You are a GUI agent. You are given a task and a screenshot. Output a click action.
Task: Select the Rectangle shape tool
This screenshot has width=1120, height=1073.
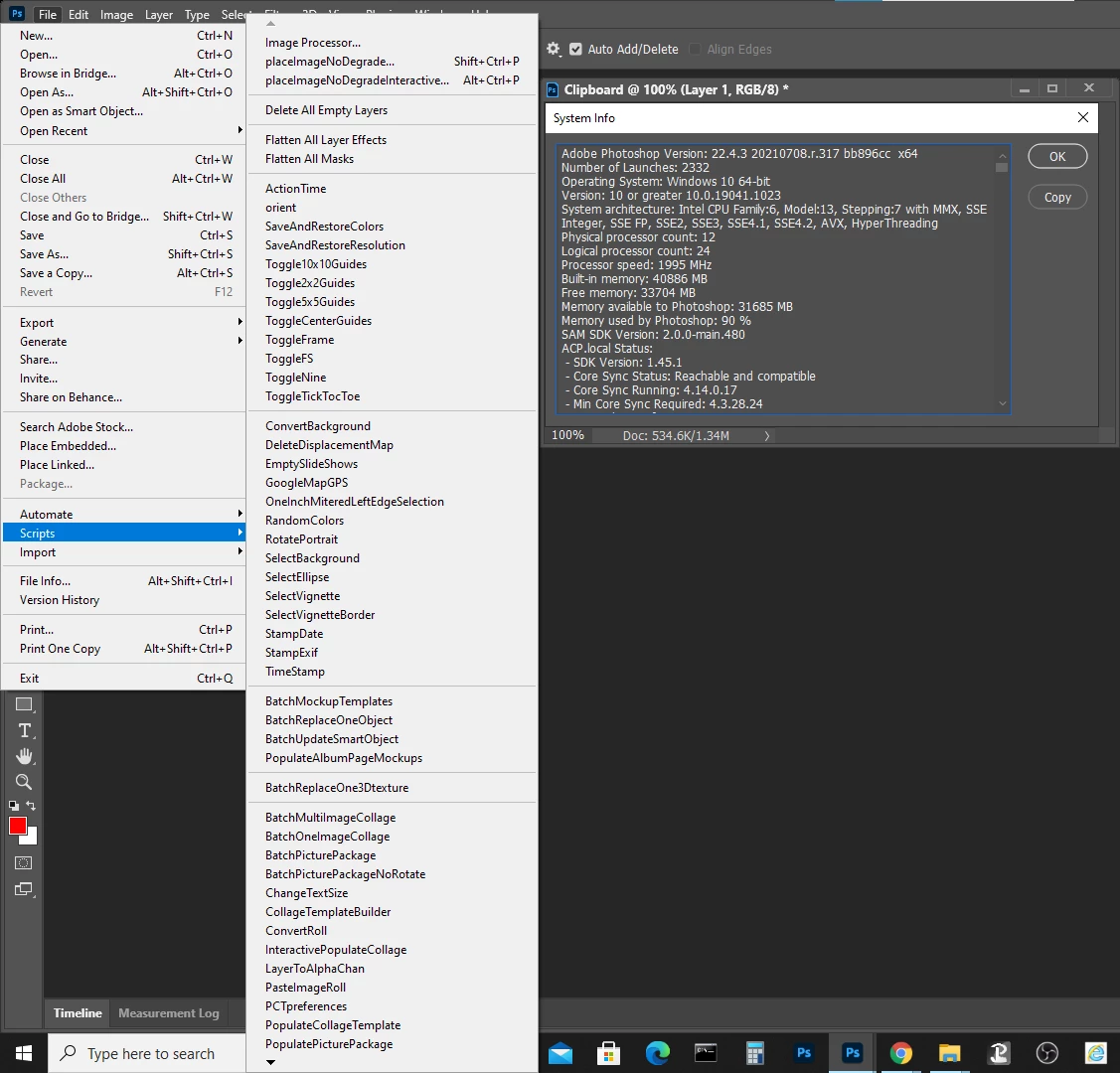pos(24,704)
